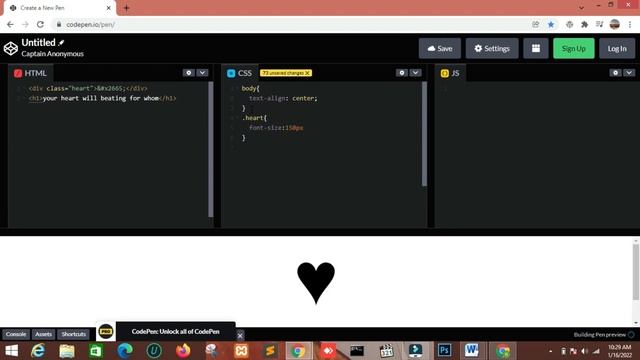This screenshot has width=640, height=360.
Task: Open HTML editor settings gear
Action: (188, 73)
